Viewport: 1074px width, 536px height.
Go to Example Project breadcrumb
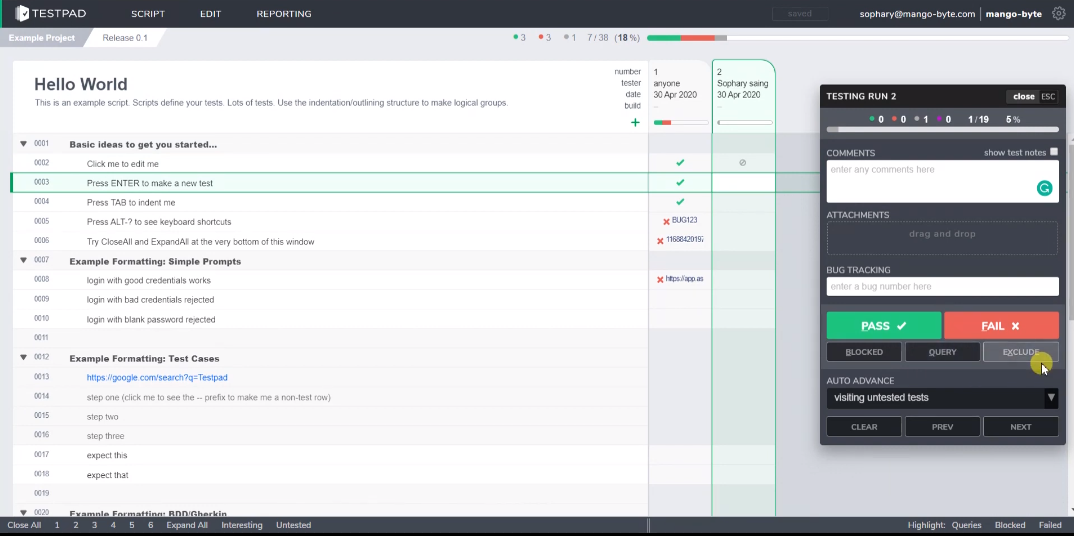coord(42,38)
